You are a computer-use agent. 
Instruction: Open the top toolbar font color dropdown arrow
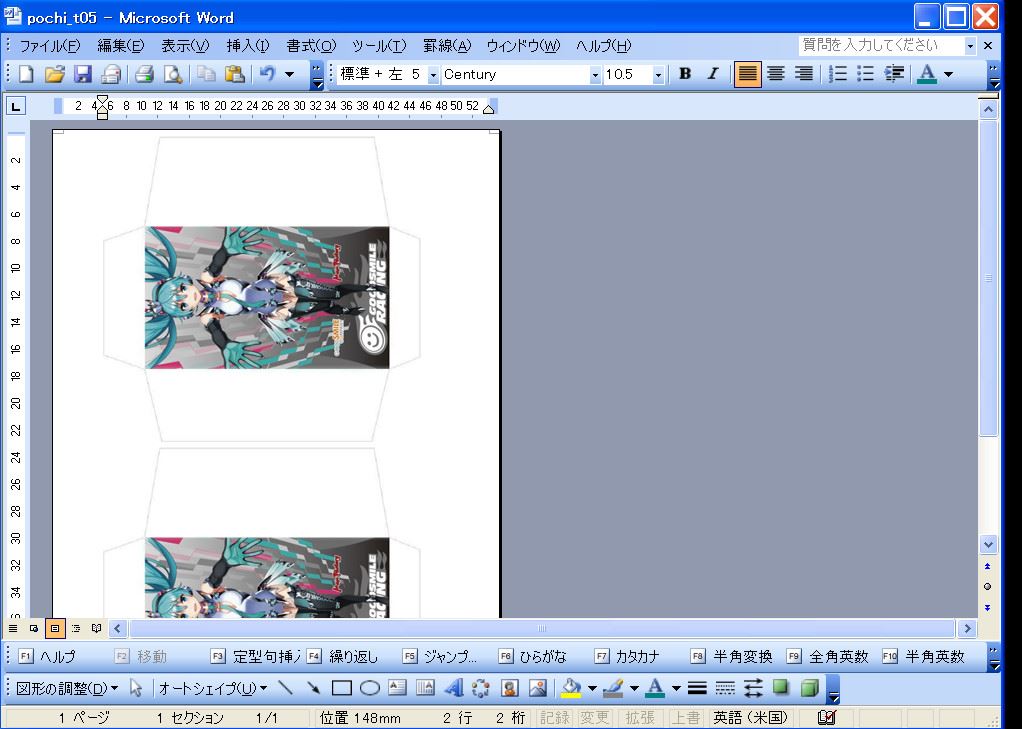[x=949, y=74]
